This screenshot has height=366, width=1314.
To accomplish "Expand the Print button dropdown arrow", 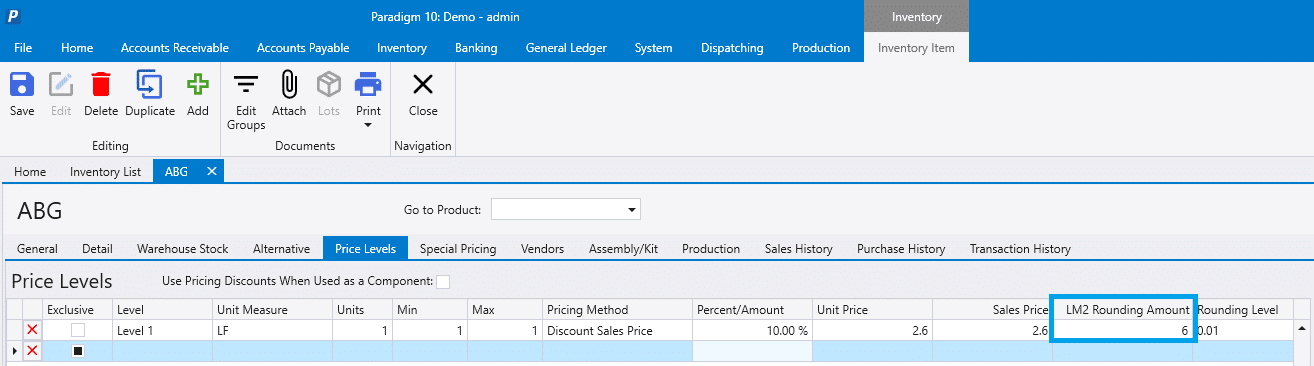I will point(368,125).
